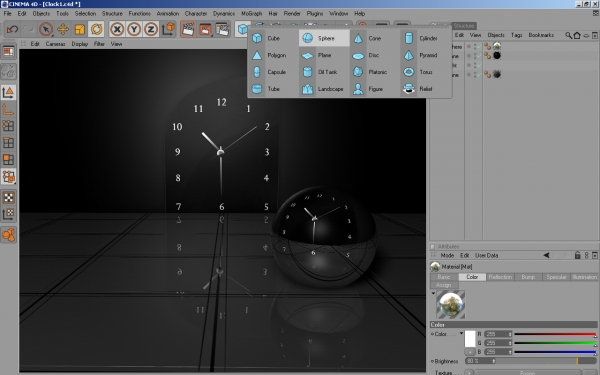Add a Polygon primitive
The width and height of the screenshot is (600, 375).
273,55
